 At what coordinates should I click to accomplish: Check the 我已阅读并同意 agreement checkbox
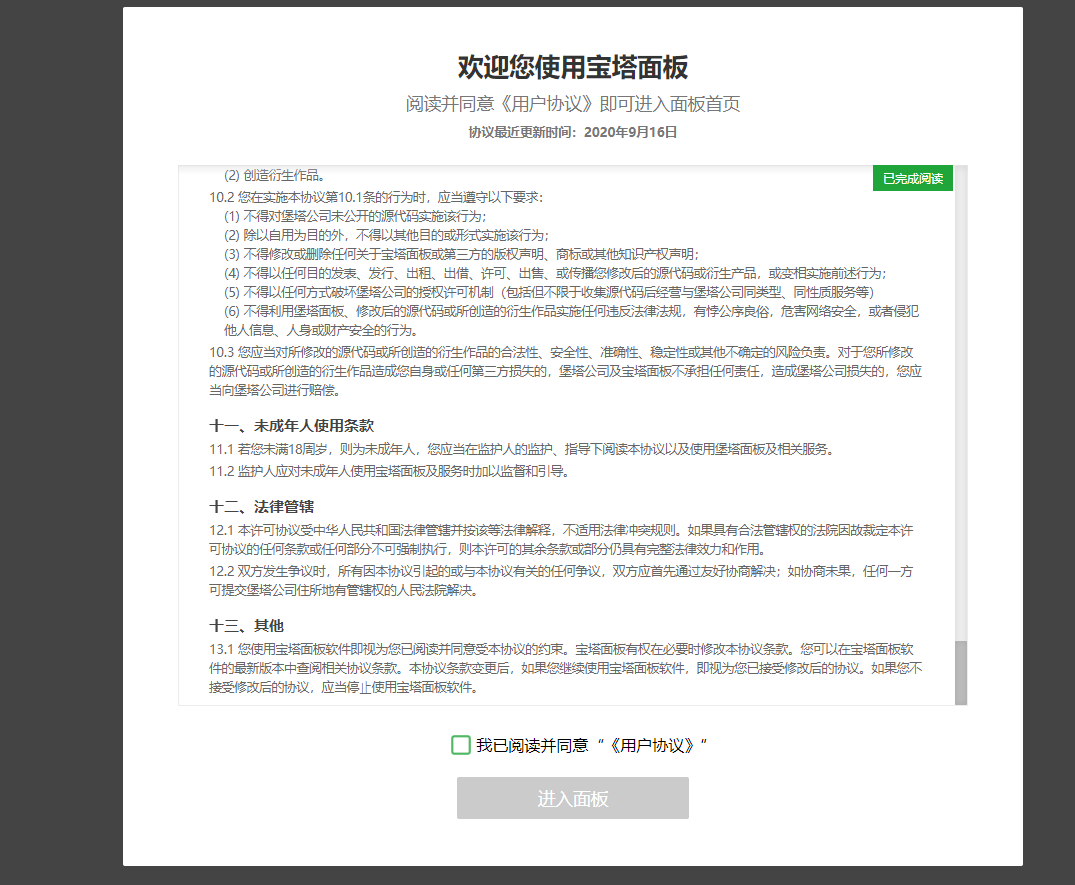[x=461, y=744]
